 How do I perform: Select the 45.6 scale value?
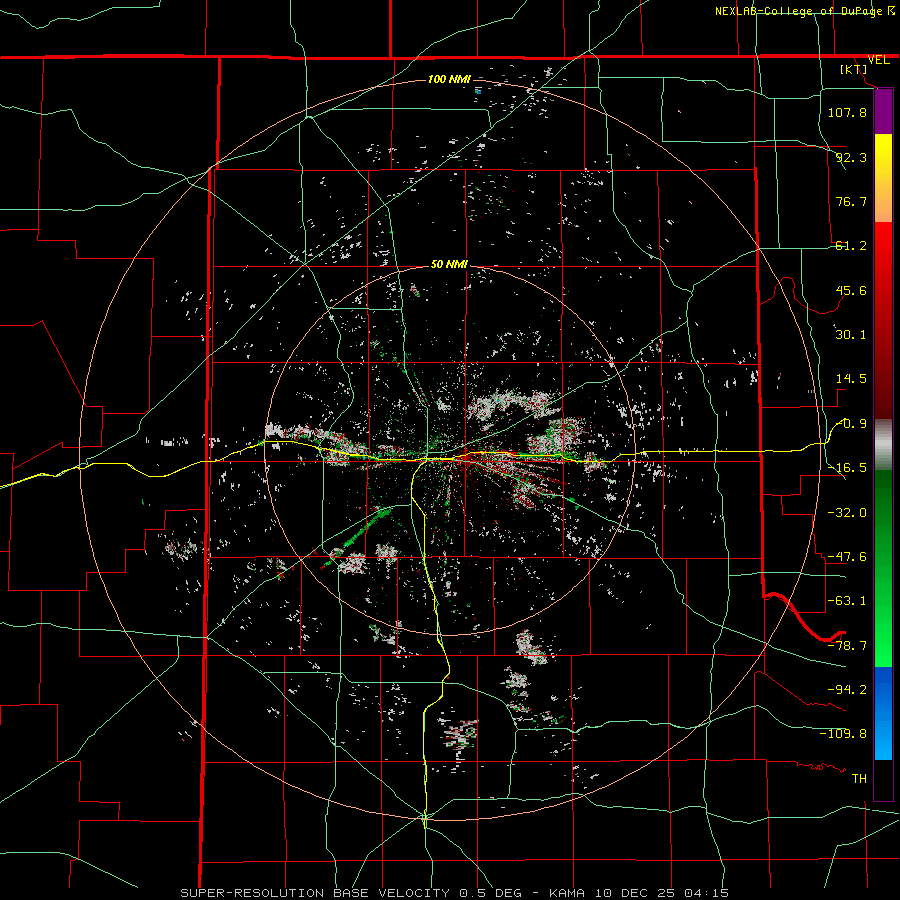pyautogui.click(x=851, y=290)
